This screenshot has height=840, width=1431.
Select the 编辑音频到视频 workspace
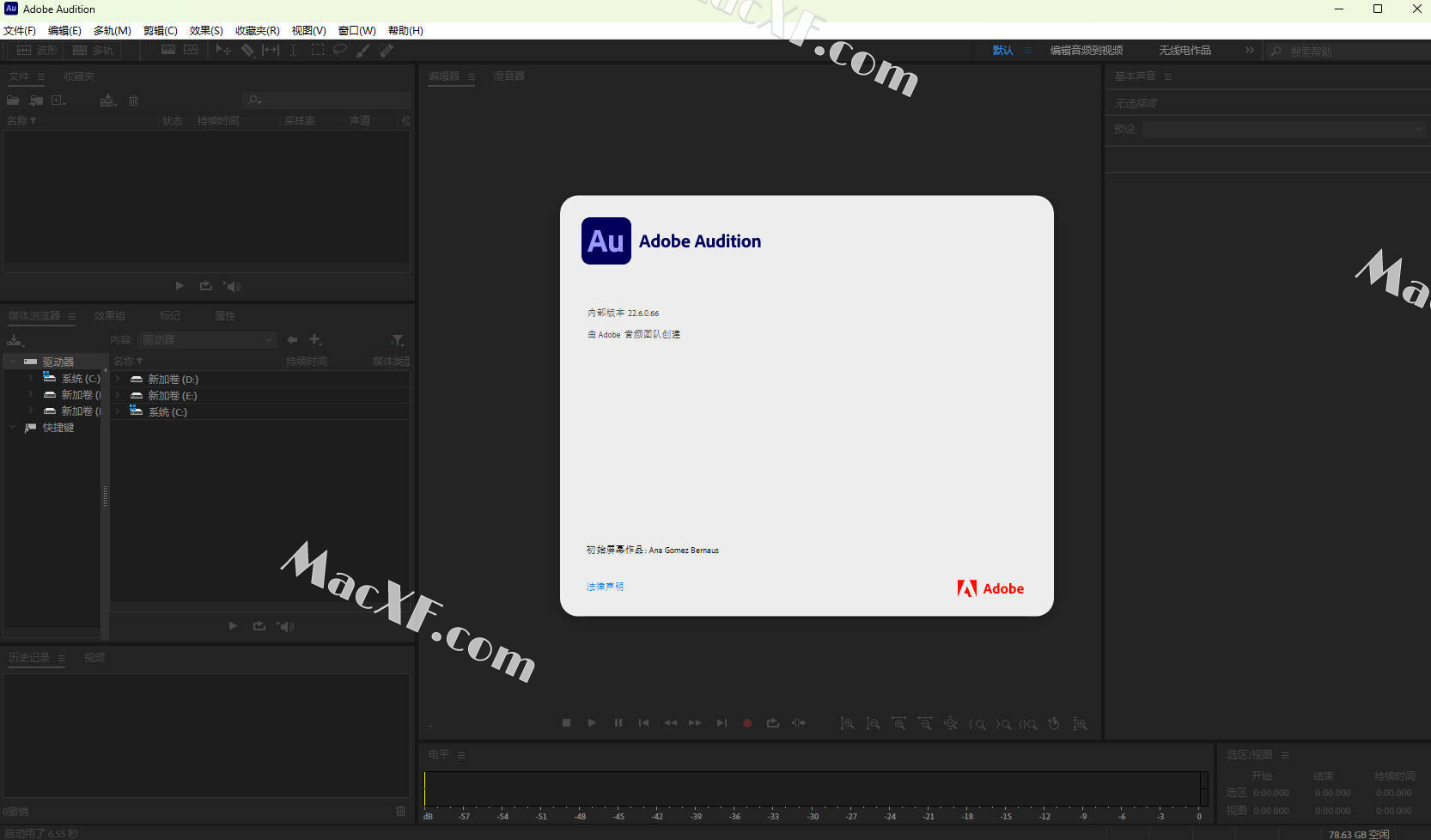pos(1087,51)
